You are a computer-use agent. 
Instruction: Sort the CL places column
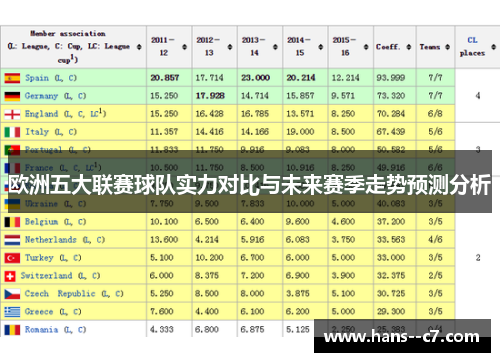[494, 47]
